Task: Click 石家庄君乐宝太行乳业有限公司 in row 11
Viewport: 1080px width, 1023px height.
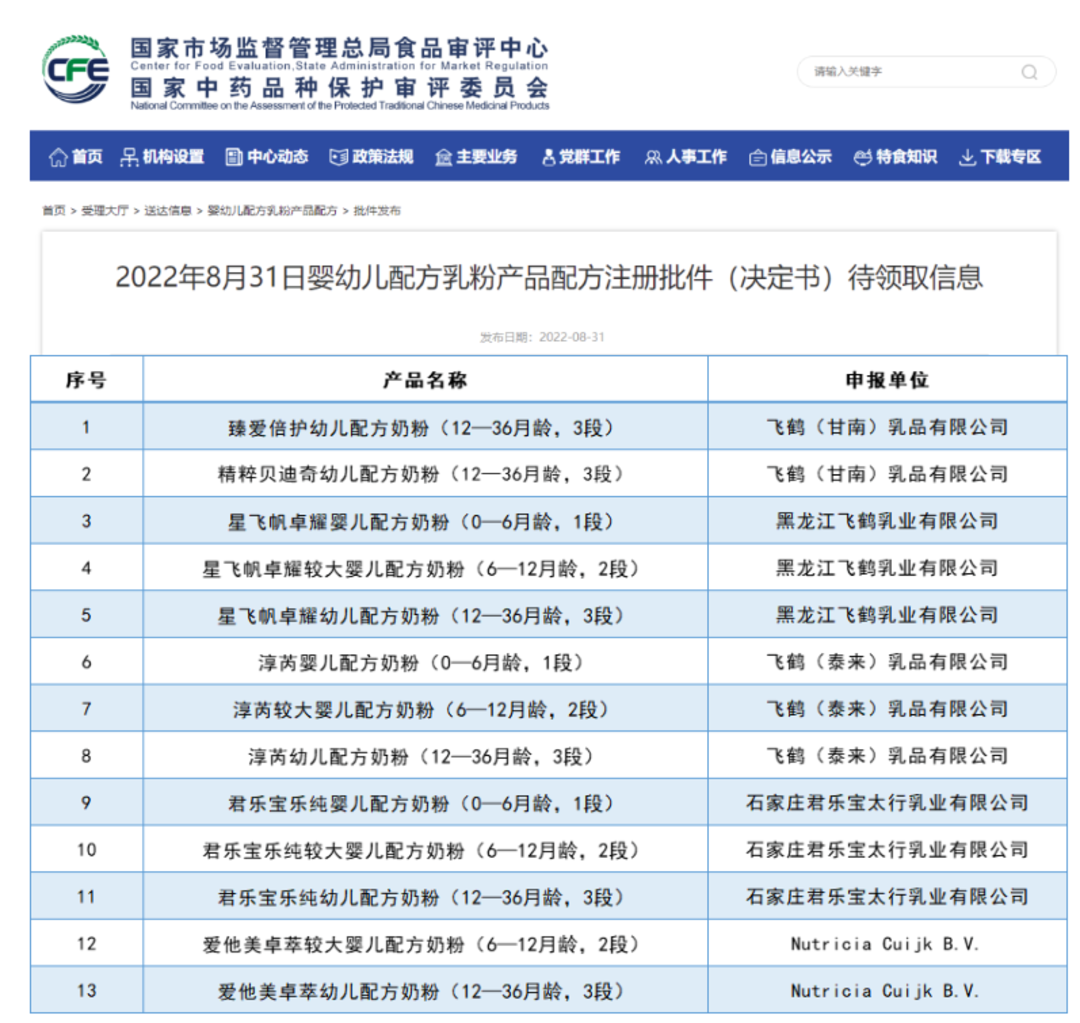Action: 887,897
